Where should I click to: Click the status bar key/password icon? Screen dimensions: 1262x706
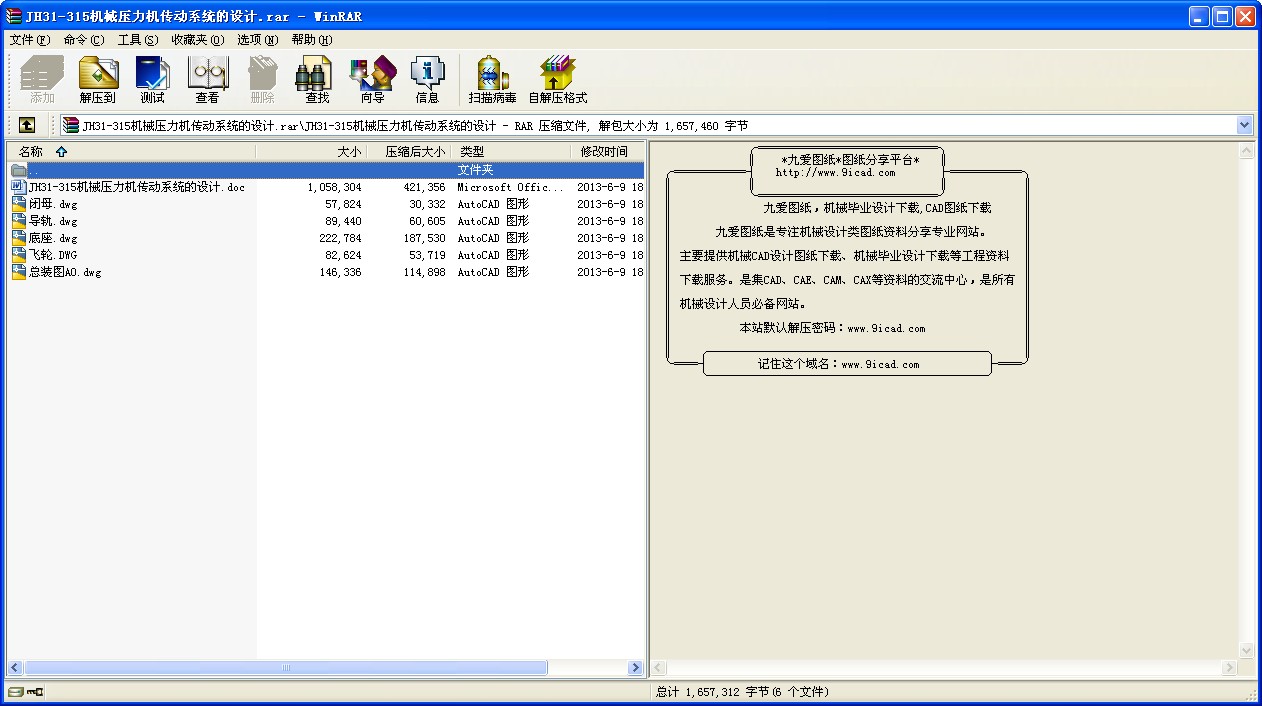(x=35, y=692)
